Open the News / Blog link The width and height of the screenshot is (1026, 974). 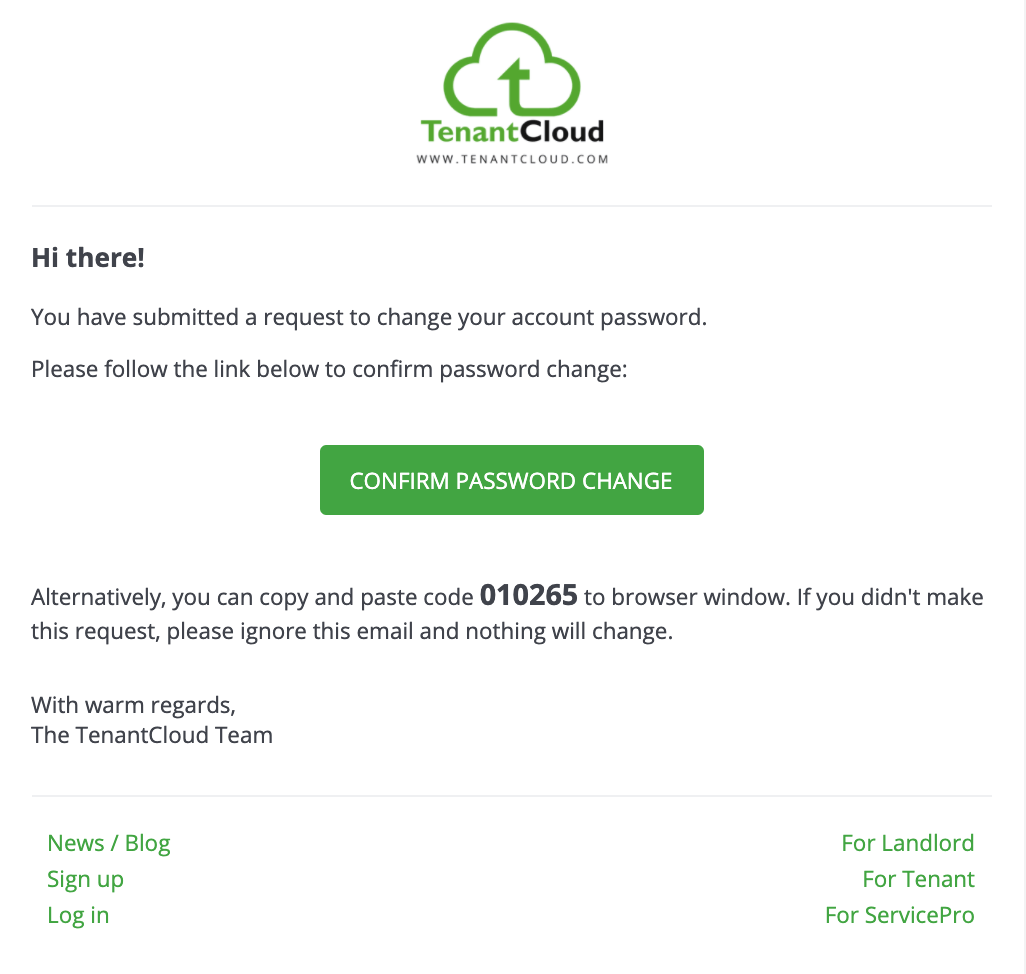pos(109,843)
